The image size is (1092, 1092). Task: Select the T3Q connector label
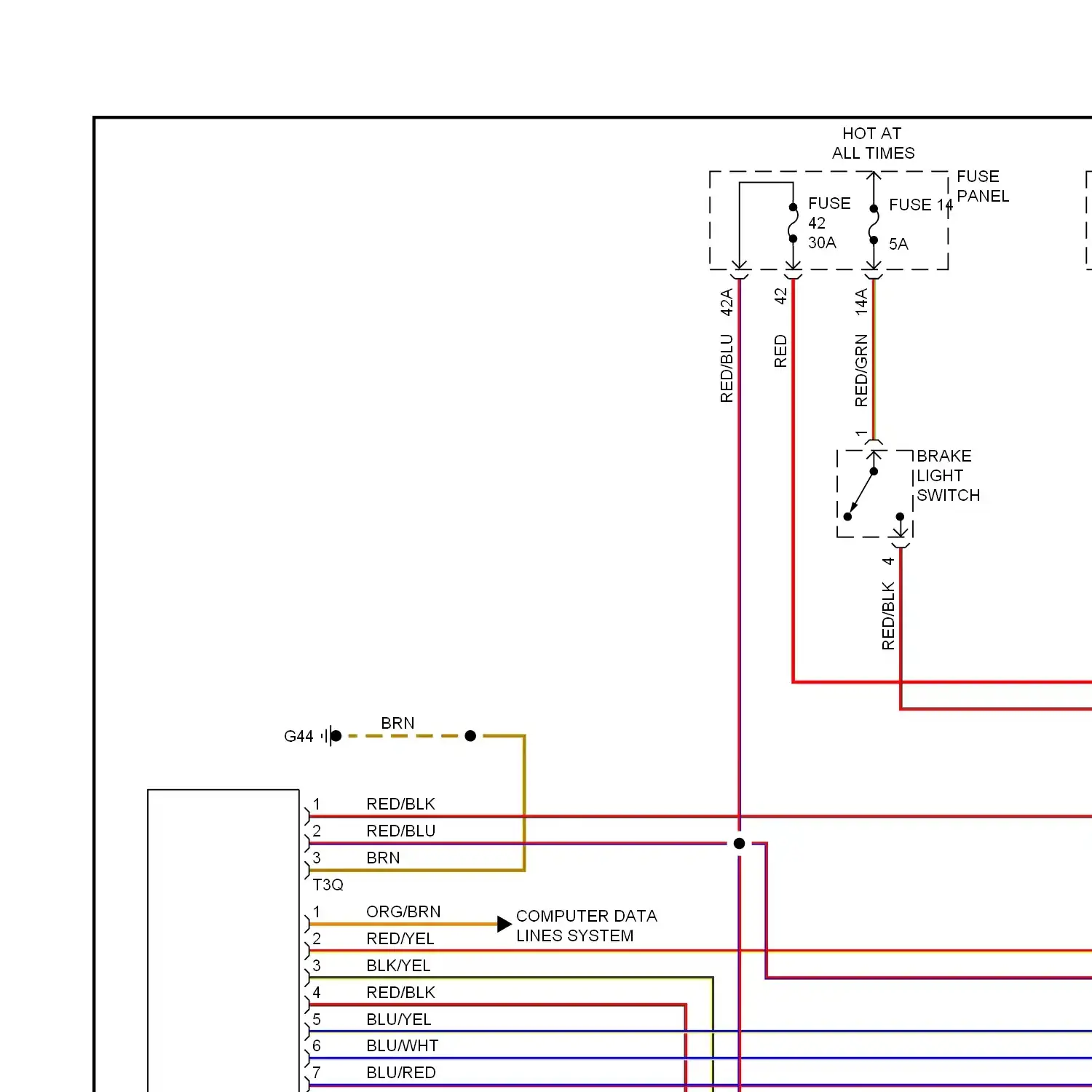(328, 885)
